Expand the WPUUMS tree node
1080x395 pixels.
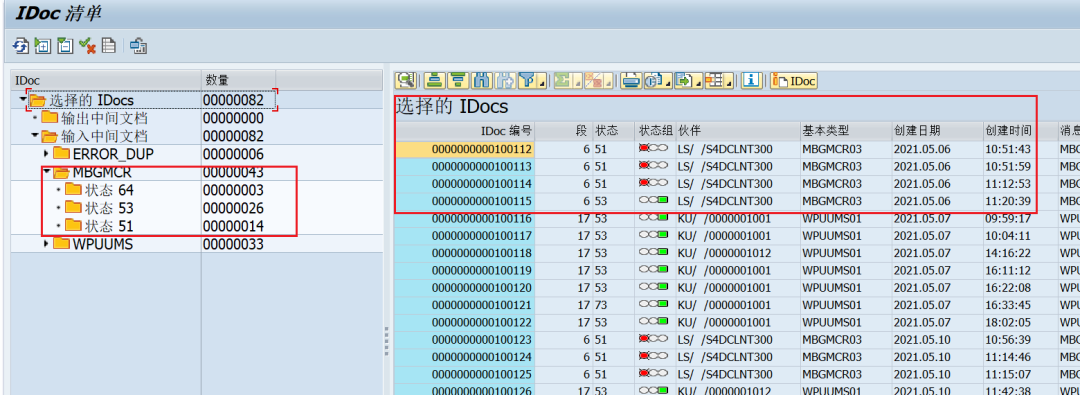click(47, 244)
